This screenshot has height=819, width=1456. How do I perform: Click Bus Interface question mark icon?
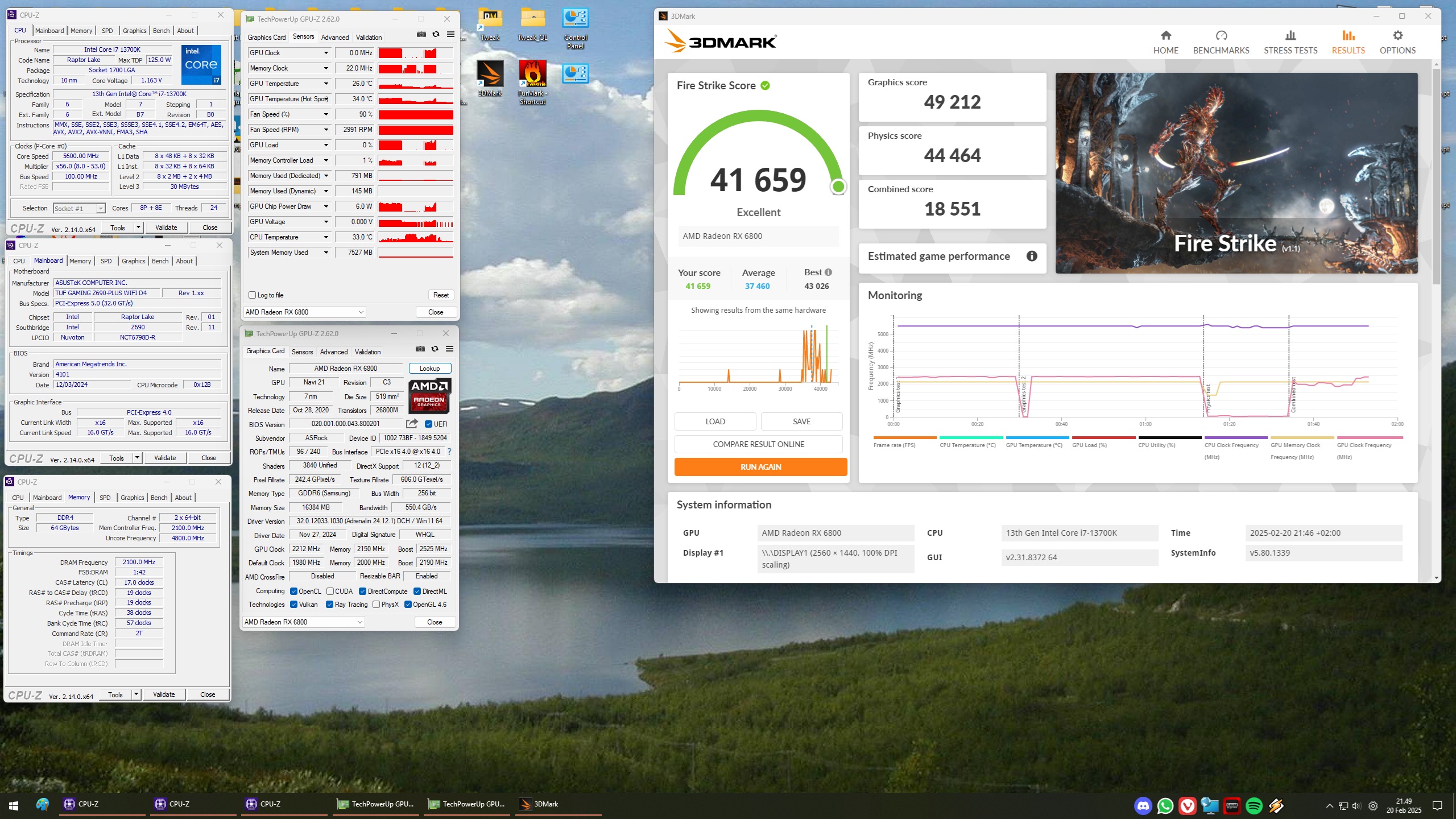pos(449,452)
